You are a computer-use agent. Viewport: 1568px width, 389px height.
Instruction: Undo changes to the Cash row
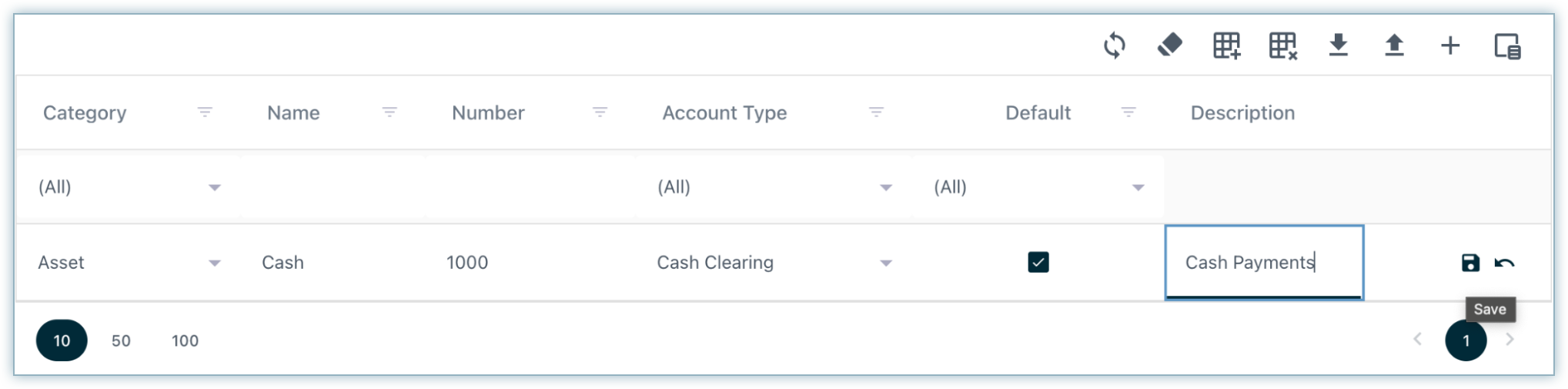[x=1504, y=263]
